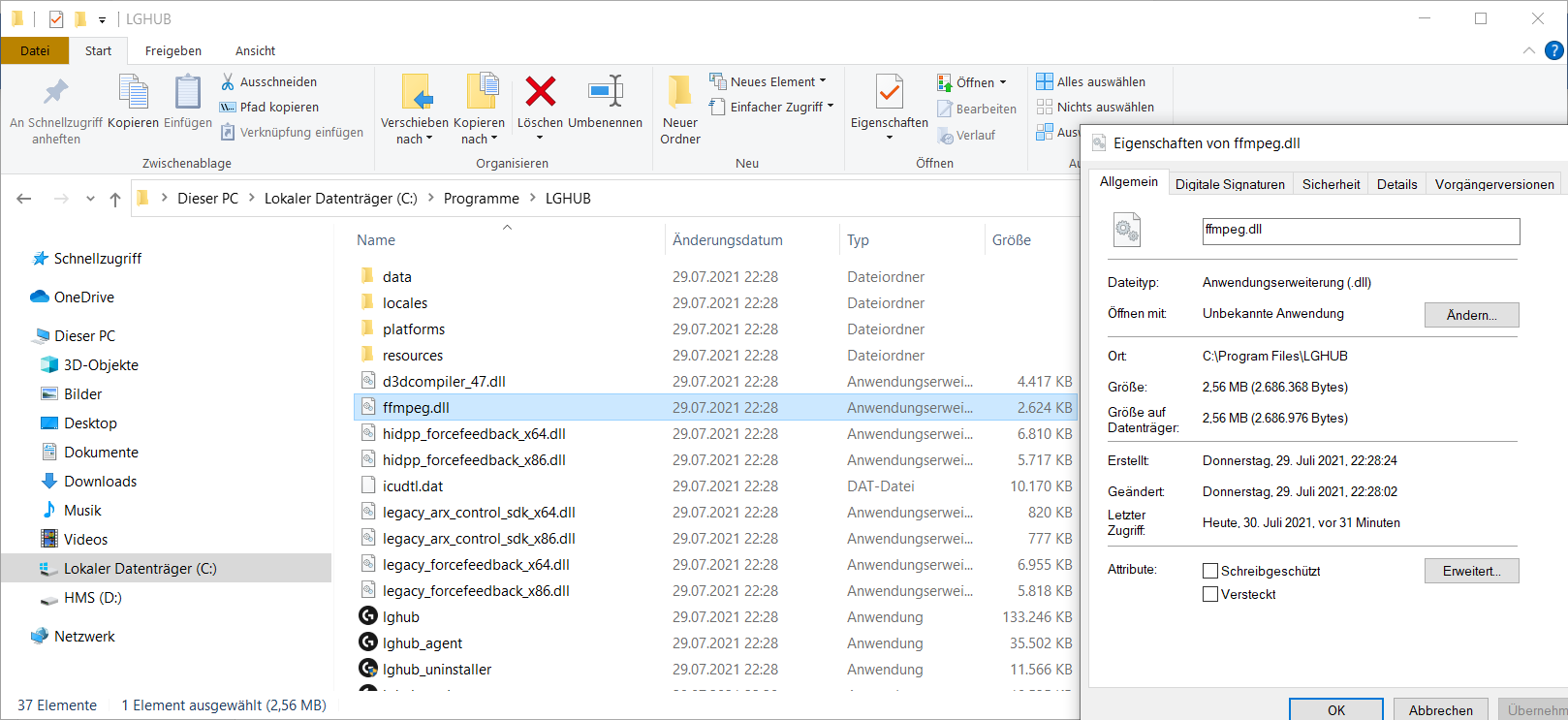Click Dieser PC in breadcrumb
Screen dimensions: 1568x720
(x=207, y=199)
